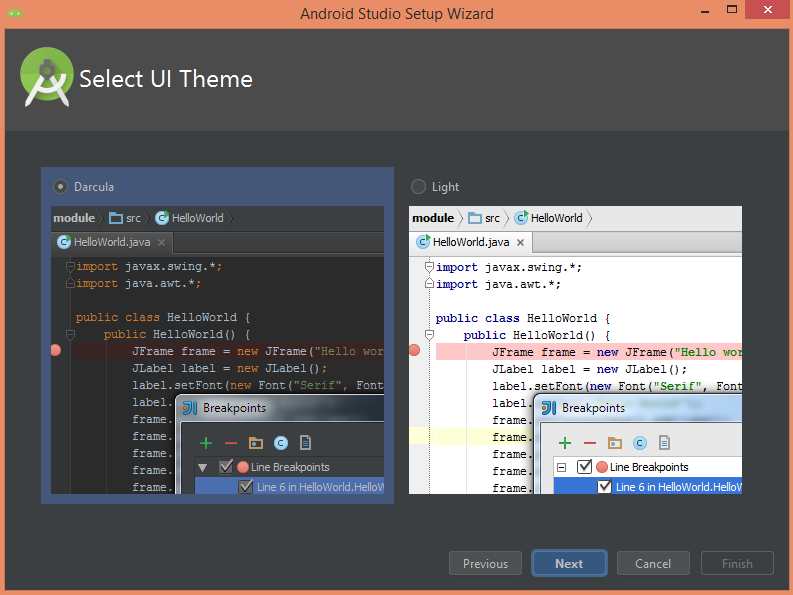Click the green plus icon in Light preview

(565, 443)
